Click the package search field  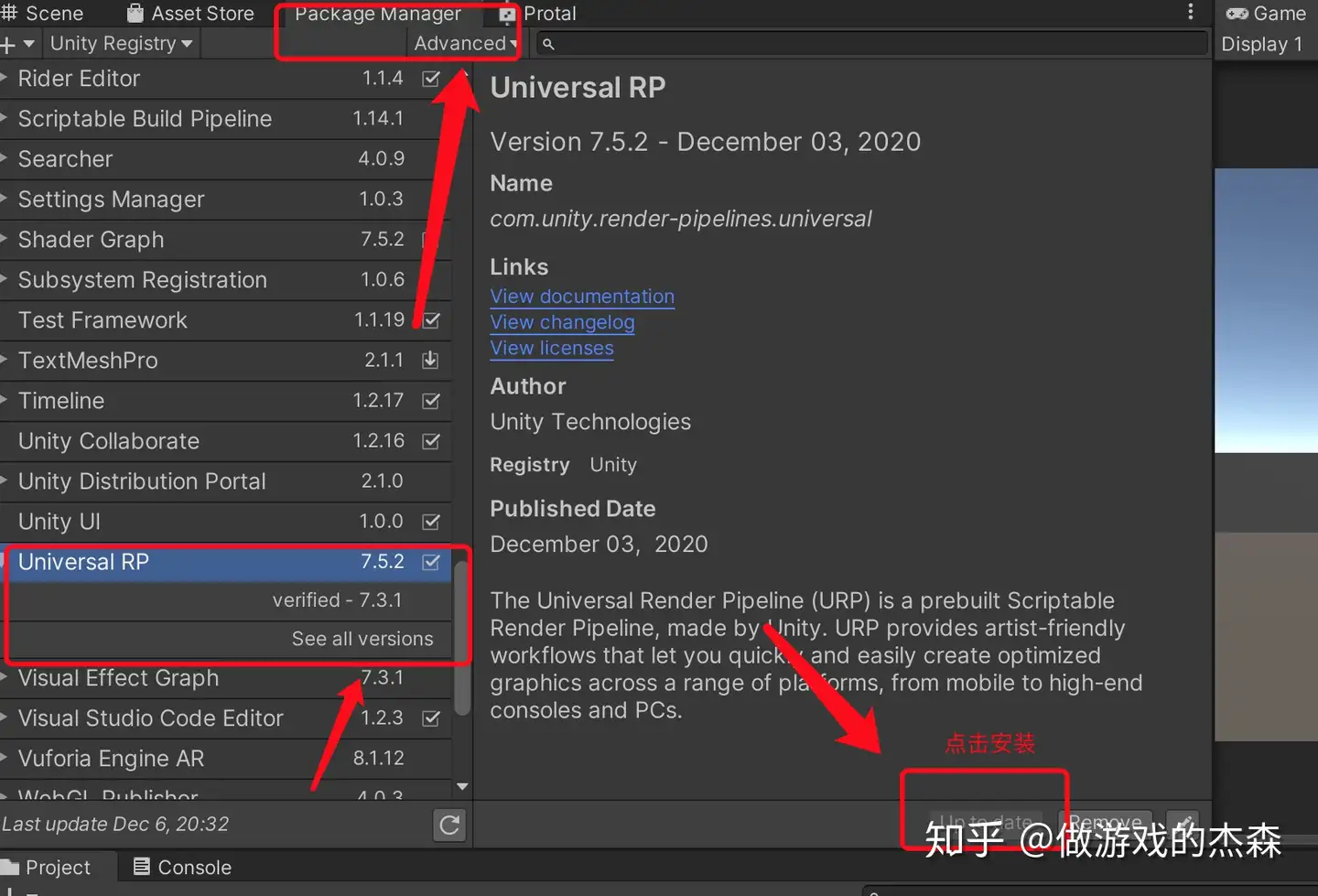871,43
